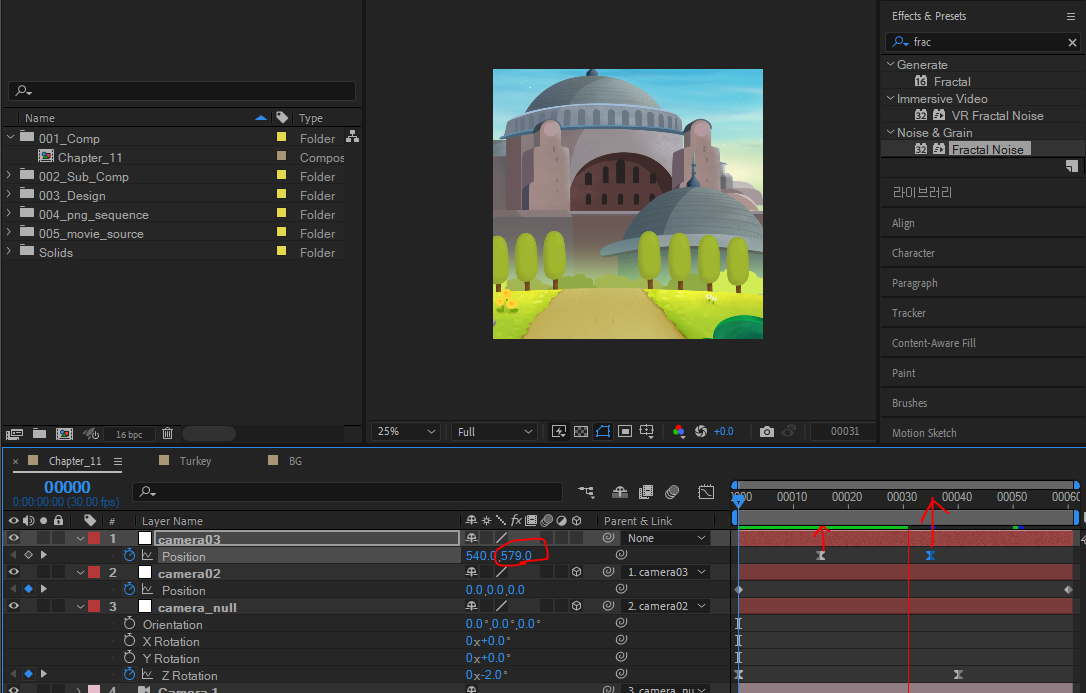Close the Chapter_11 timeline tab
Viewport: 1086px width, 693px height.
(15, 461)
